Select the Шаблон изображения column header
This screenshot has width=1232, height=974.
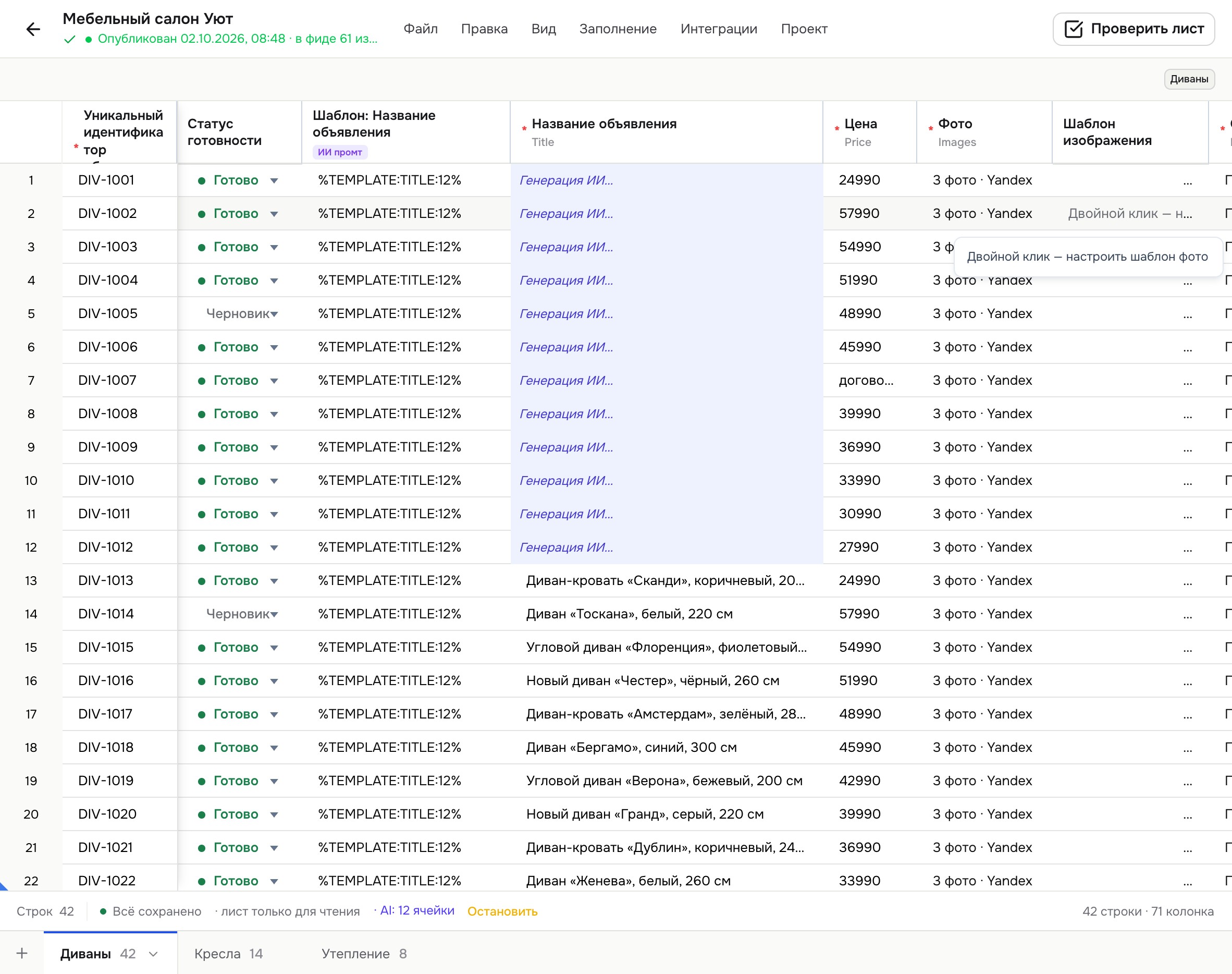click(x=1129, y=132)
